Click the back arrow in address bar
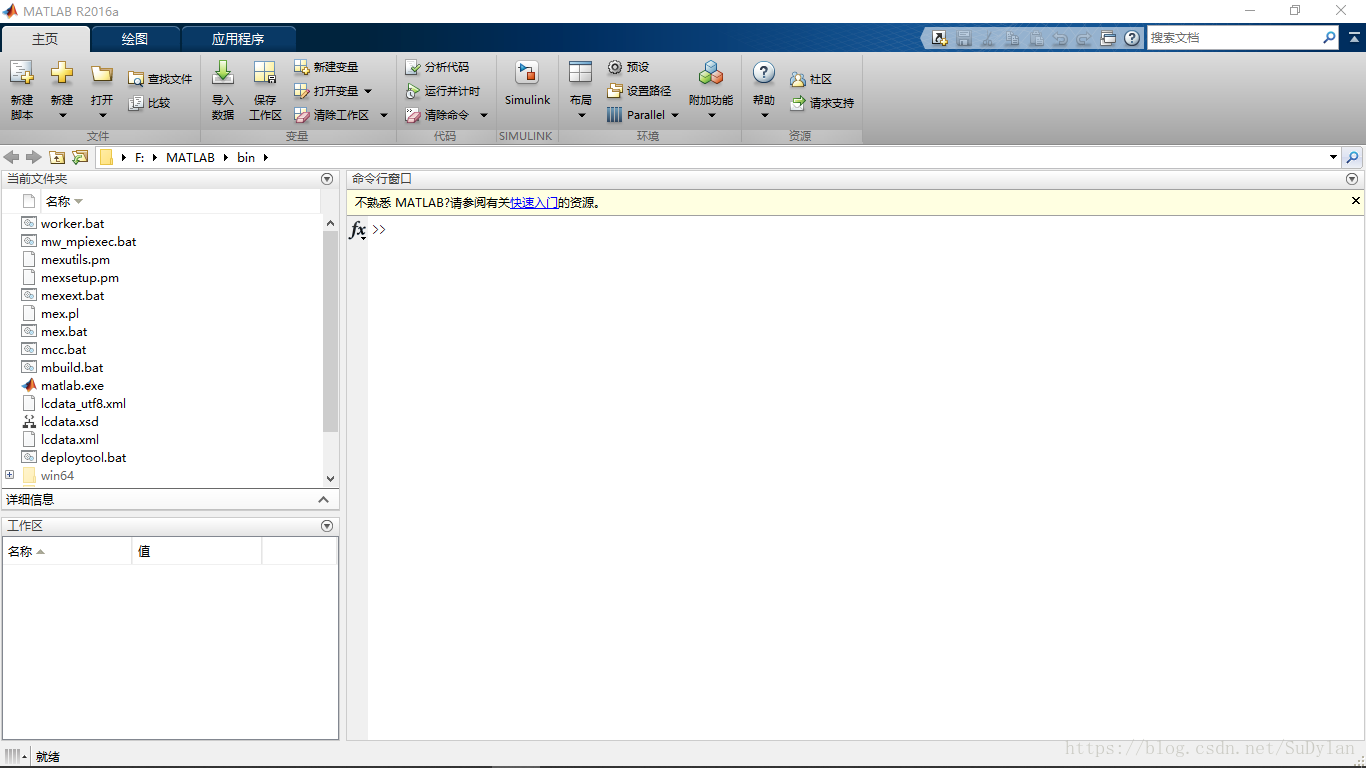The height and width of the screenshot is (768, 1366). [x=12, y=157]
